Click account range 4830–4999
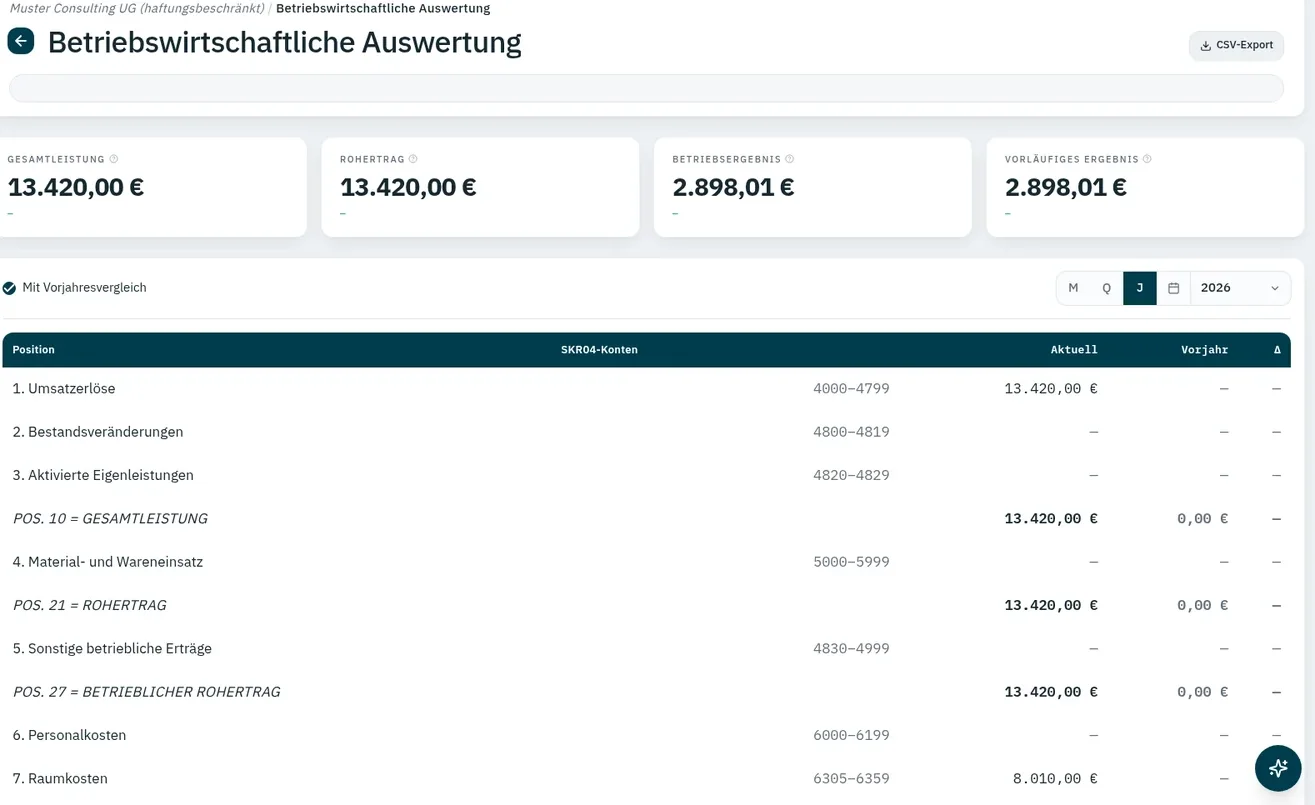Screen dimensions: 1315x805 [851, 649]
